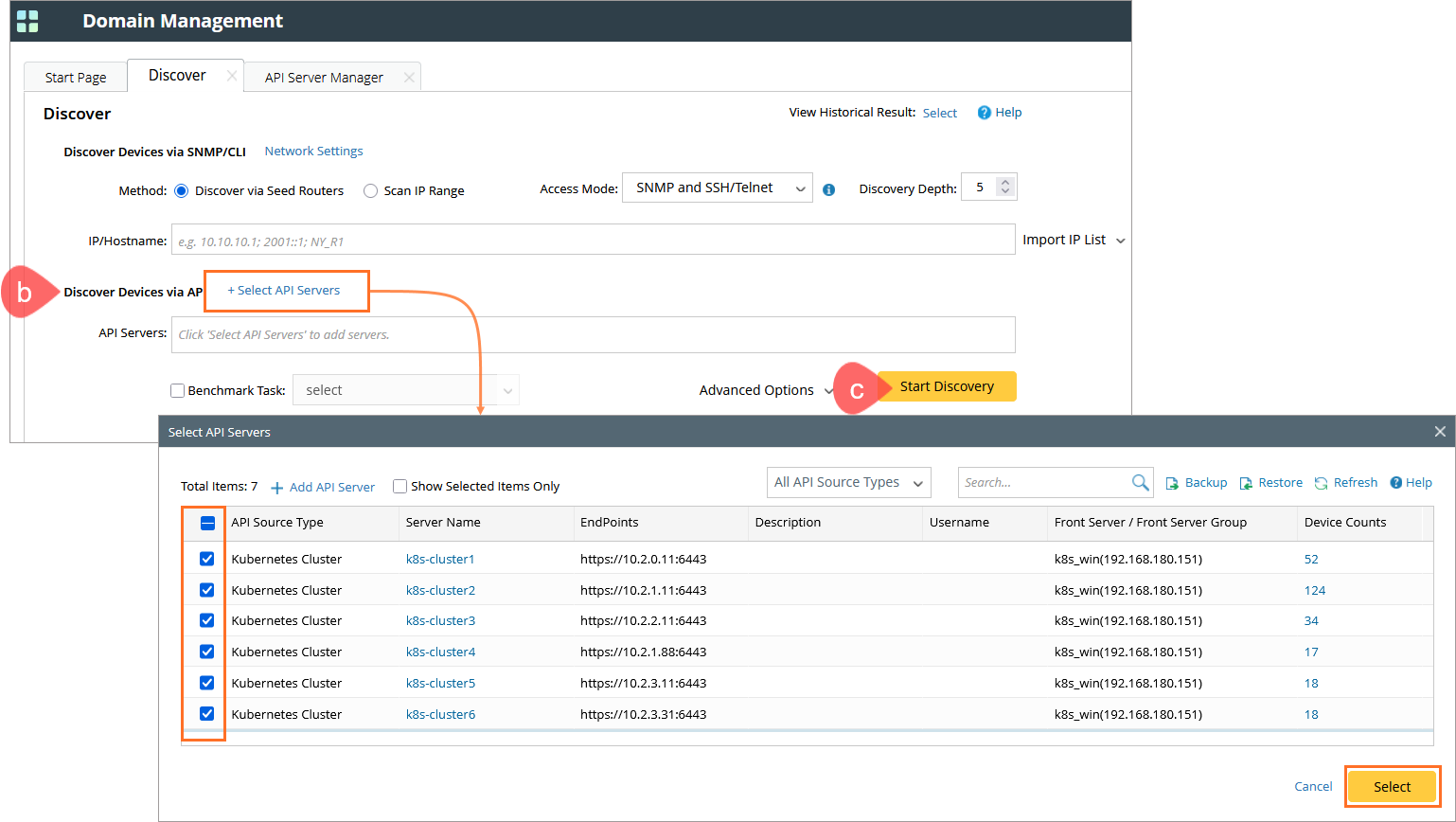Open the Access Mode dropdown
The height and width of the screenshot is (822, 1456).
click(x=717, y=188)
